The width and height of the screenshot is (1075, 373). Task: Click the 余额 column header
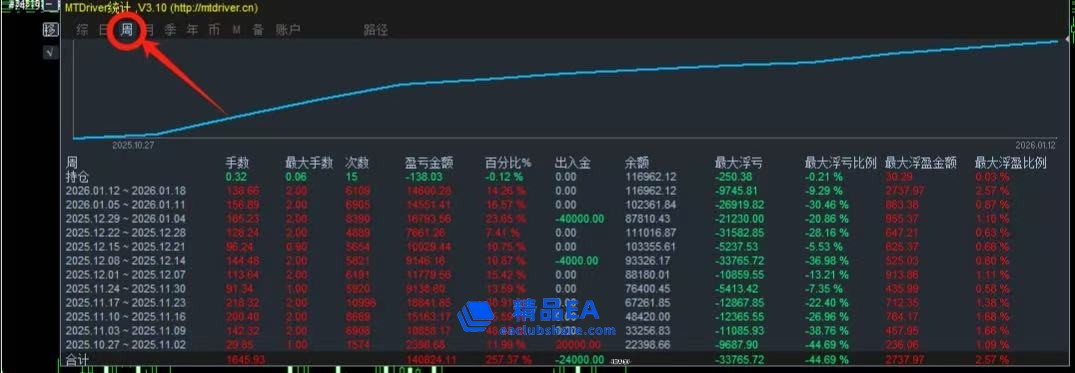point(636,163)
